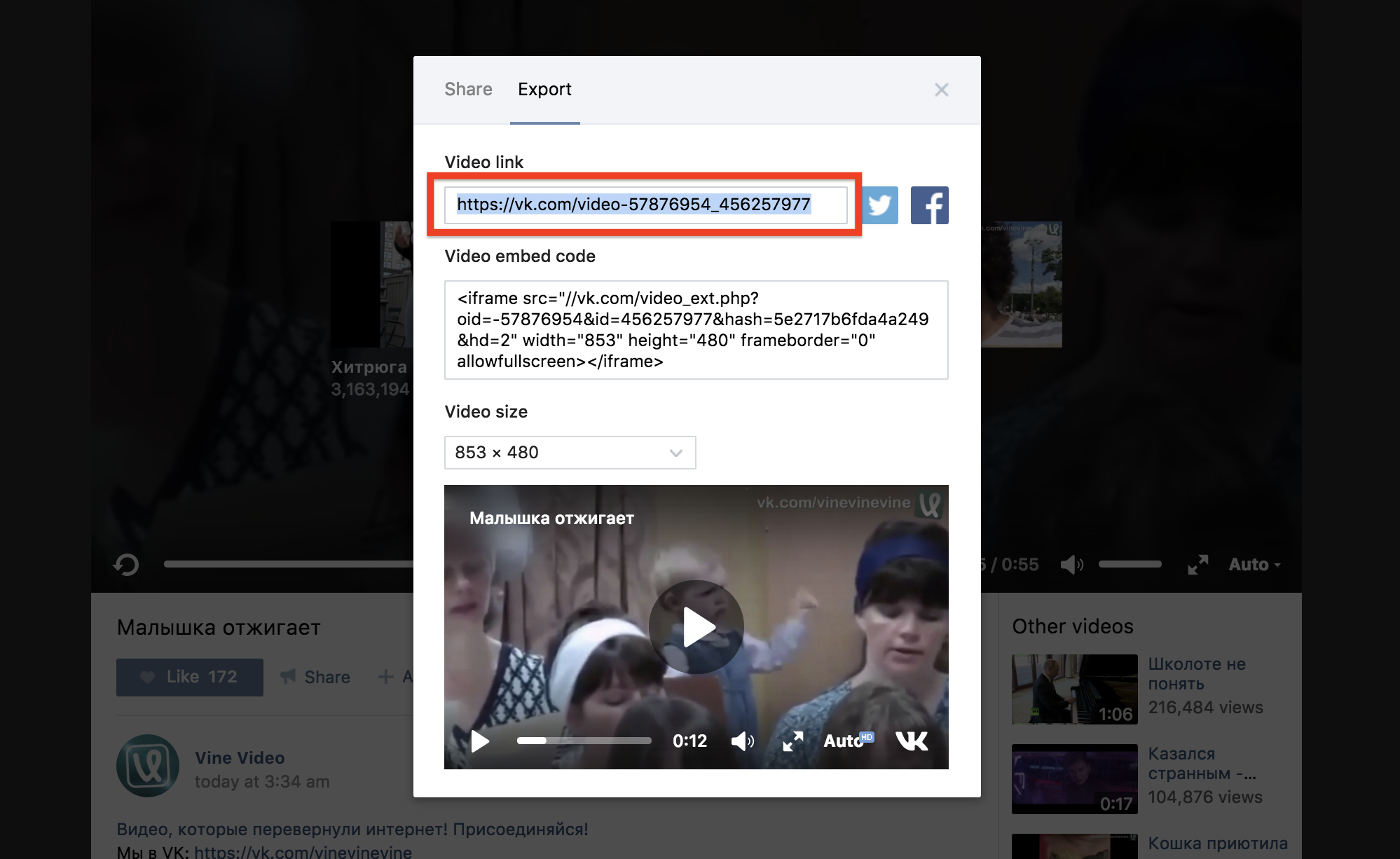
Task: Click the 'today at 3:34 am' post time
Action: pos(262,782)
